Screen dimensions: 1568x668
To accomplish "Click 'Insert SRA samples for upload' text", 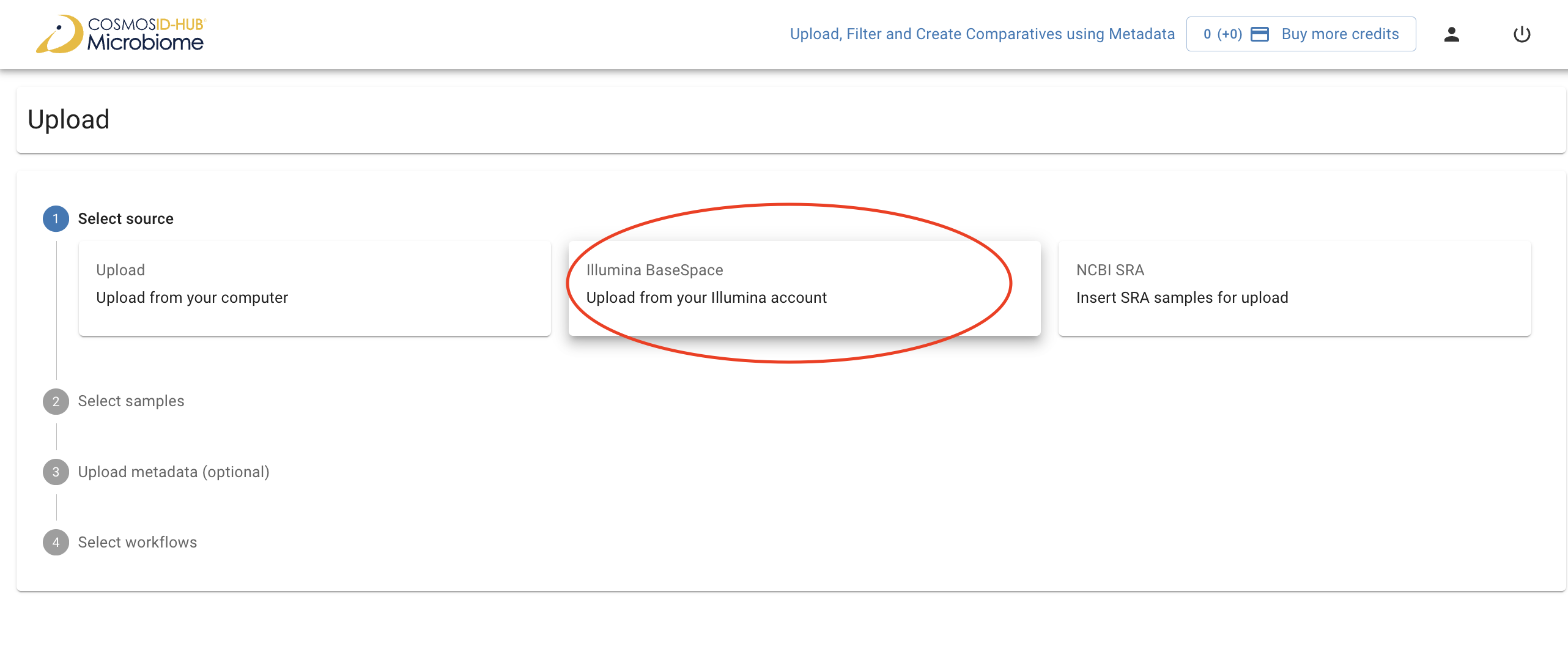I will [1182, 298].
